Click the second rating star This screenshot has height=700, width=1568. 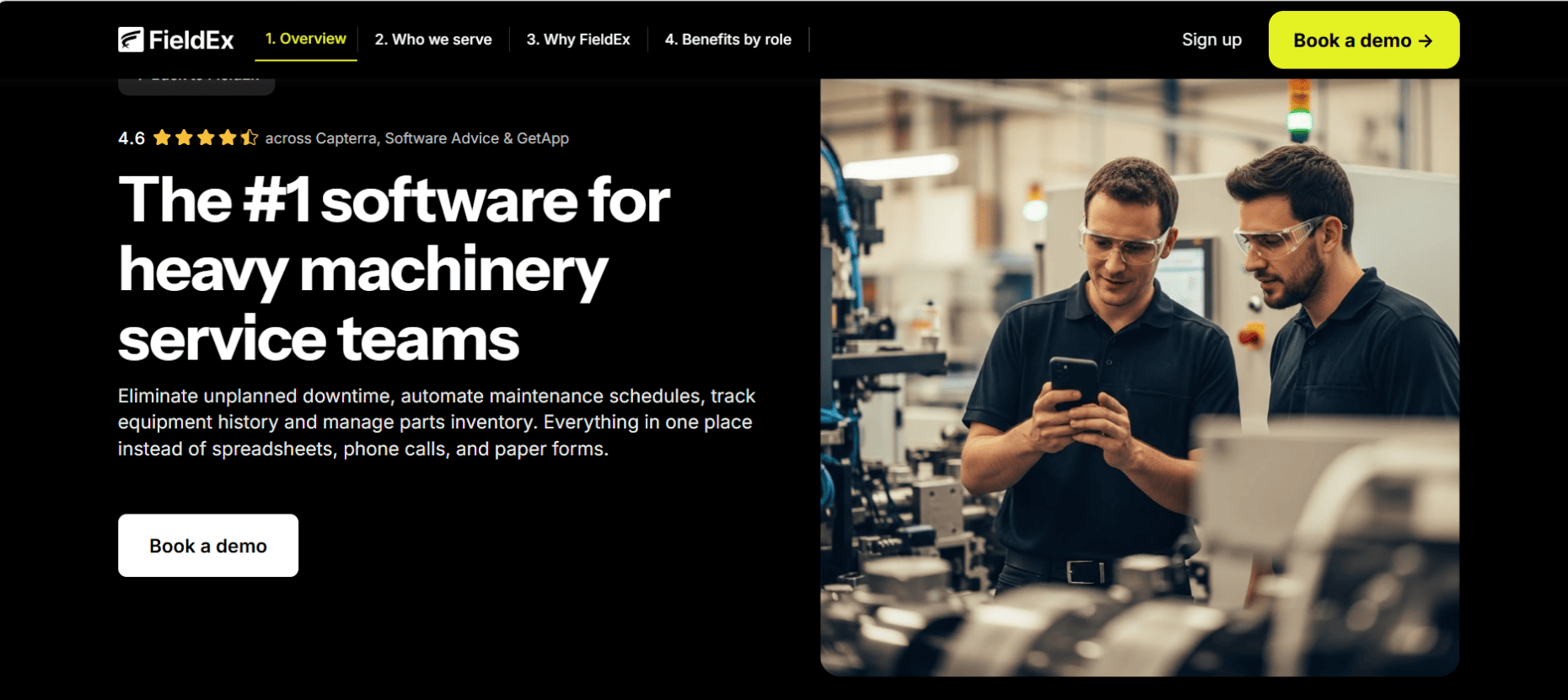click(185, 137)
